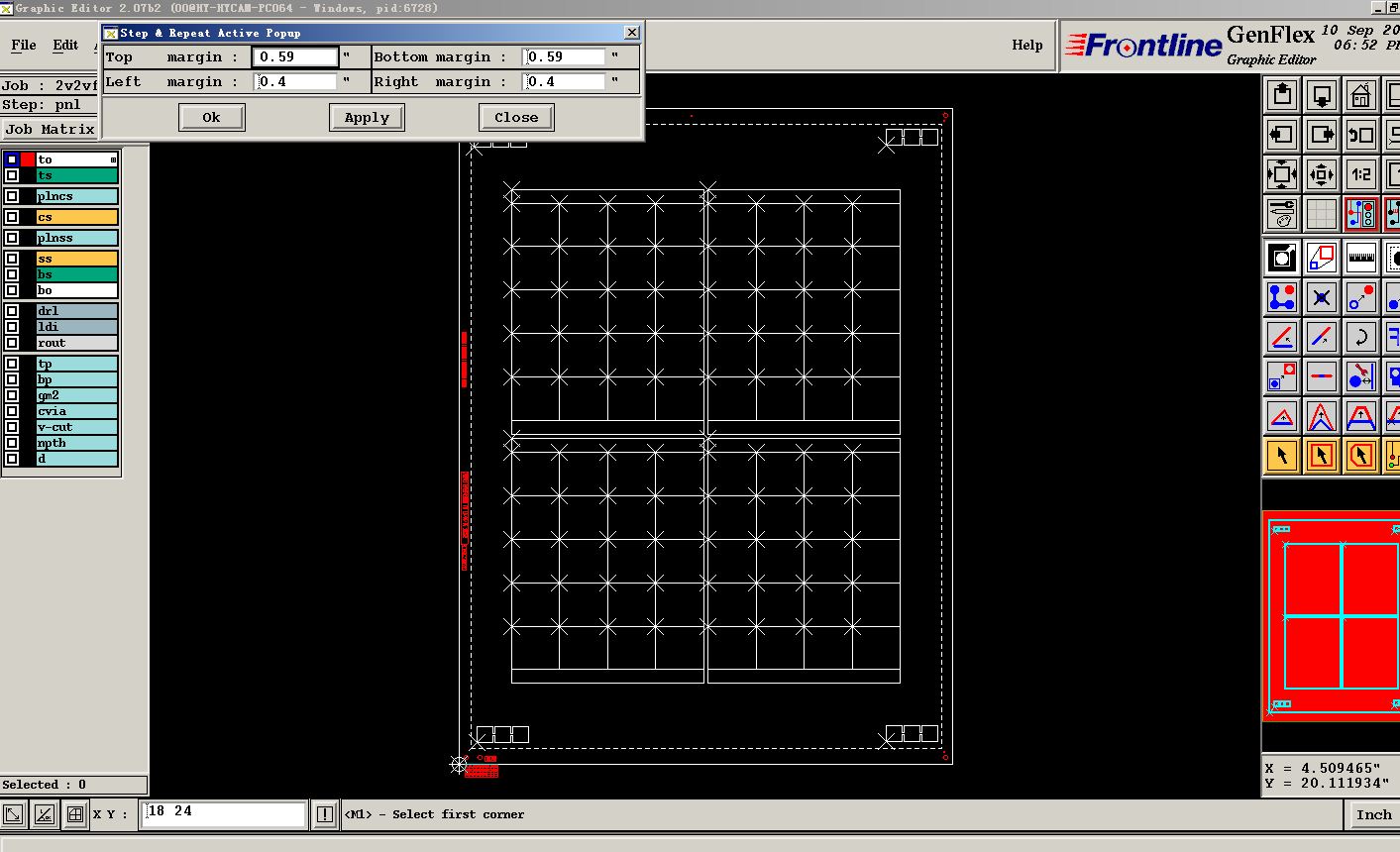Select the black arrow pointer tool
The height and width of the screenshot is (852, 1400).
click(x=1282, y=456)
